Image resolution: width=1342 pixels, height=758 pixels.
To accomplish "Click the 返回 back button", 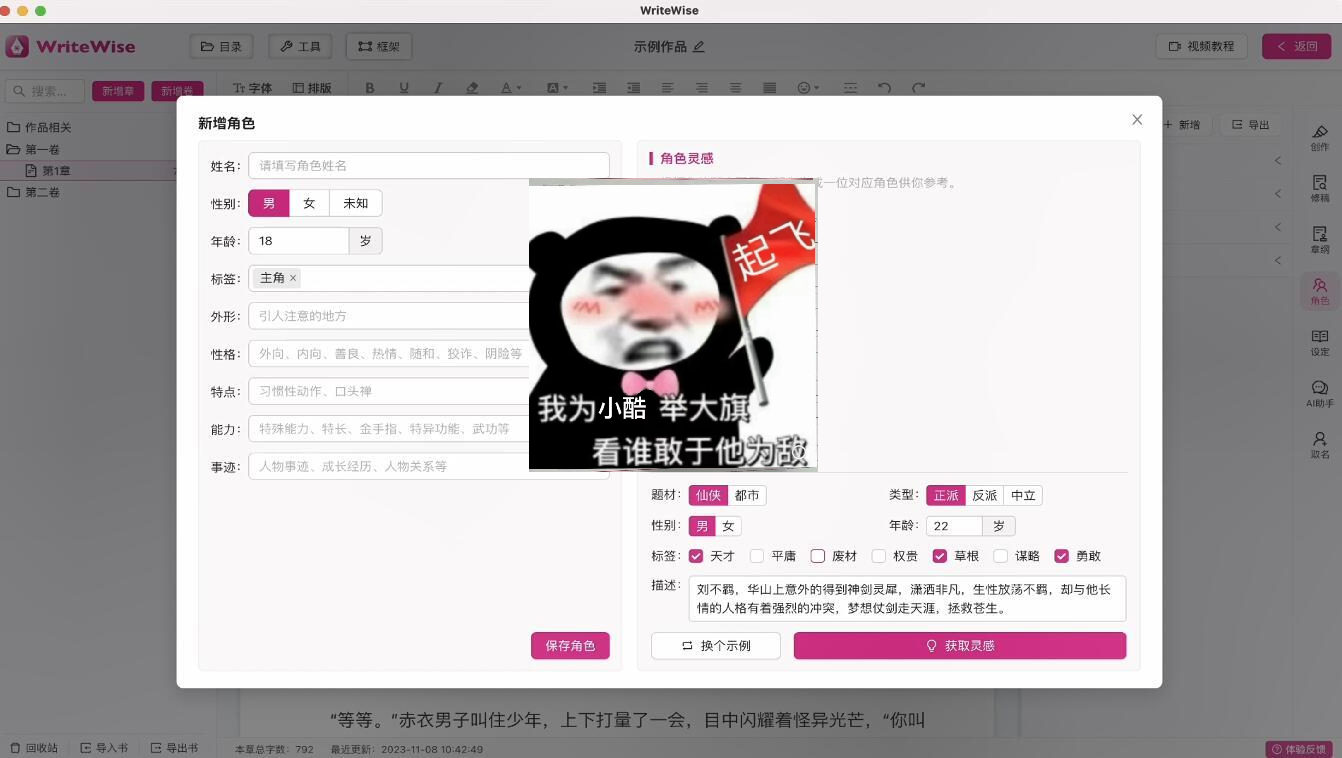I will pyautogui.click(x=1297, y=46).
